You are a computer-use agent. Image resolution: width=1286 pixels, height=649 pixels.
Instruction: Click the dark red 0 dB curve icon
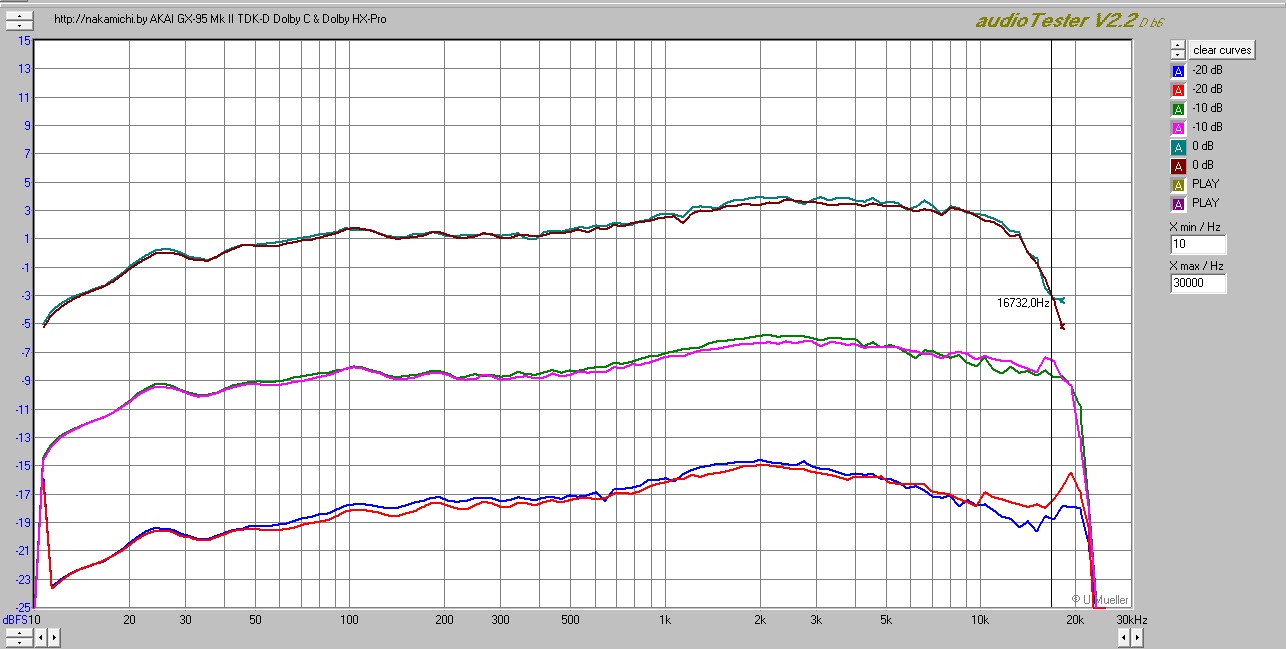[x=1177, y=166]
